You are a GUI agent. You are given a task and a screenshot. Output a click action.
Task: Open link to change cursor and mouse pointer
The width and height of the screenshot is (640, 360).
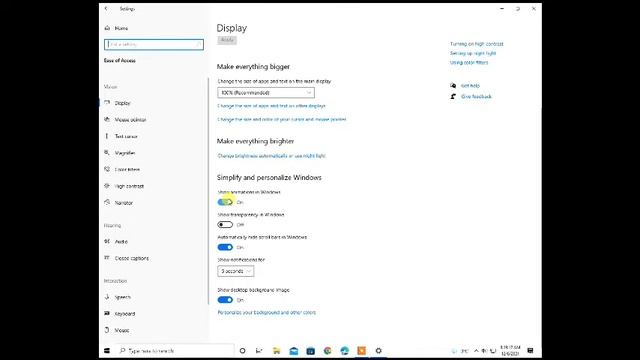(282, 119)
